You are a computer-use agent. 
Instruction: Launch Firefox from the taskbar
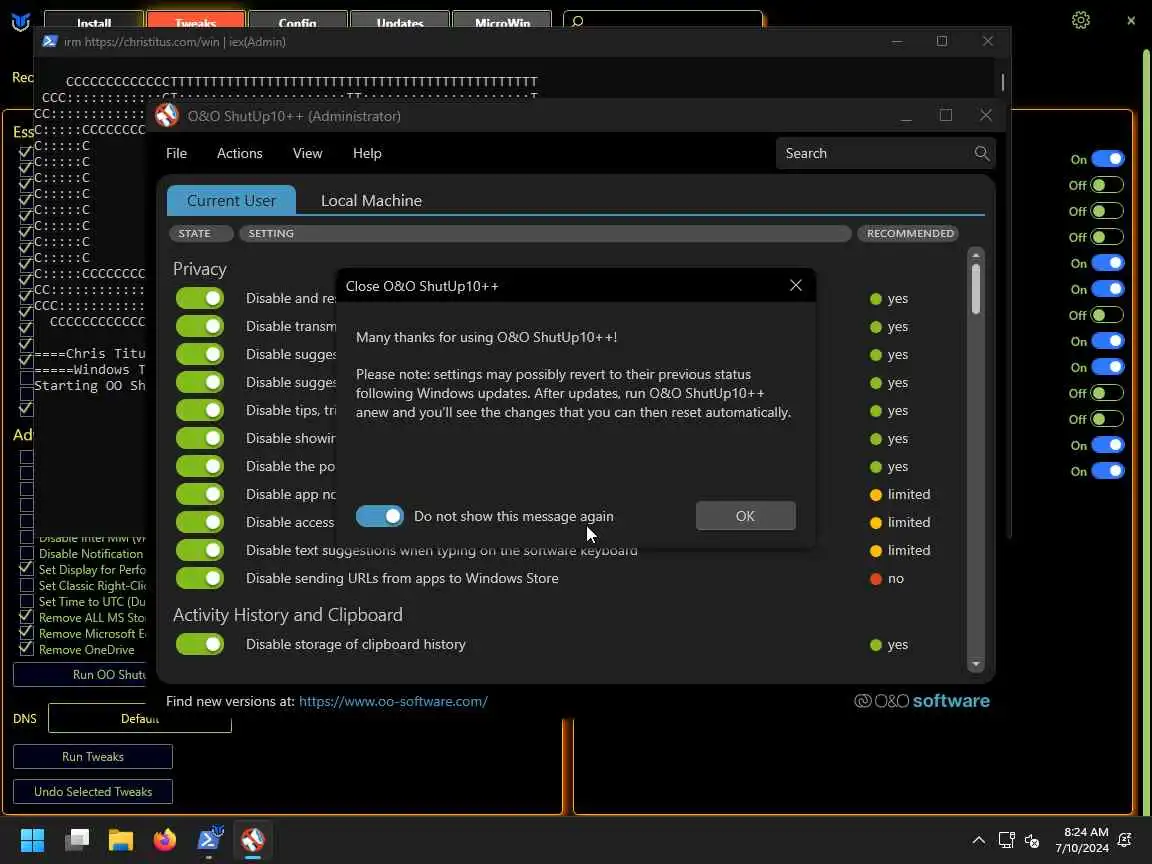165,840
